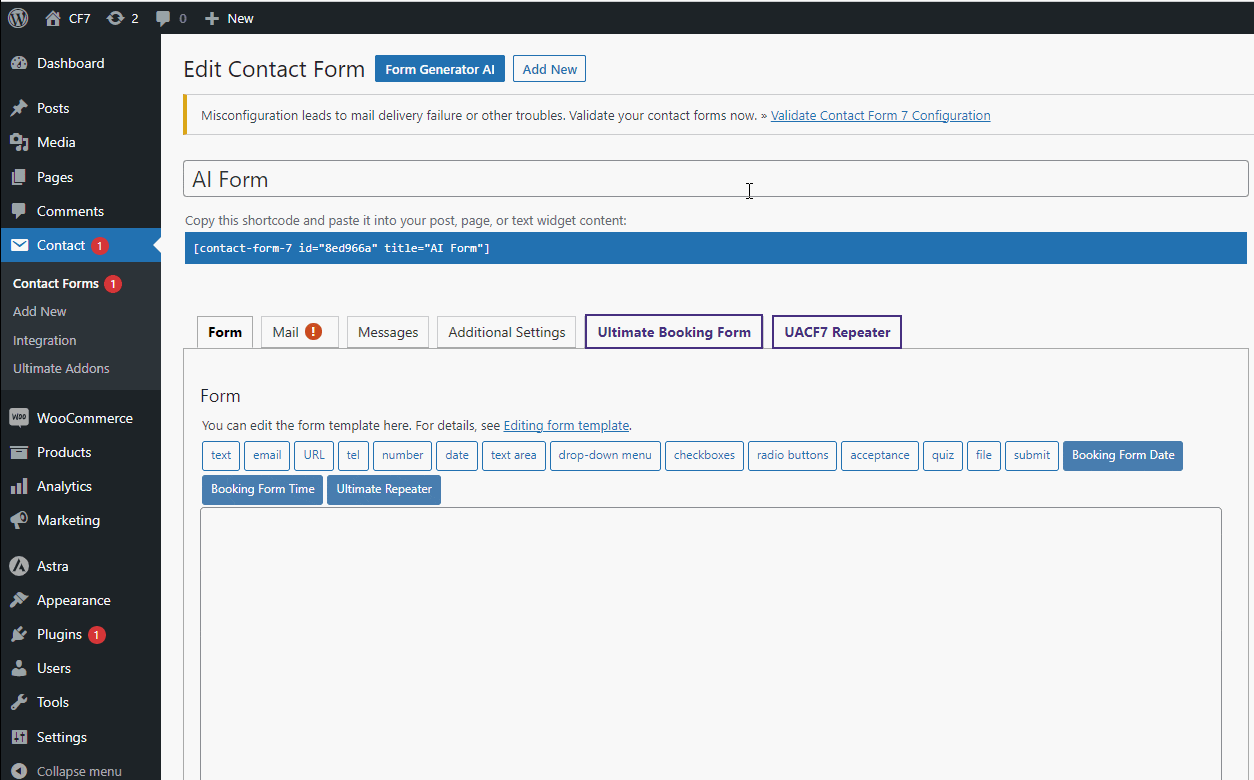Image resolution: width=1254 pixels, height=780 pixels.
Task: Click the Posts pushpin icon
Action: (x=19, y=108)
